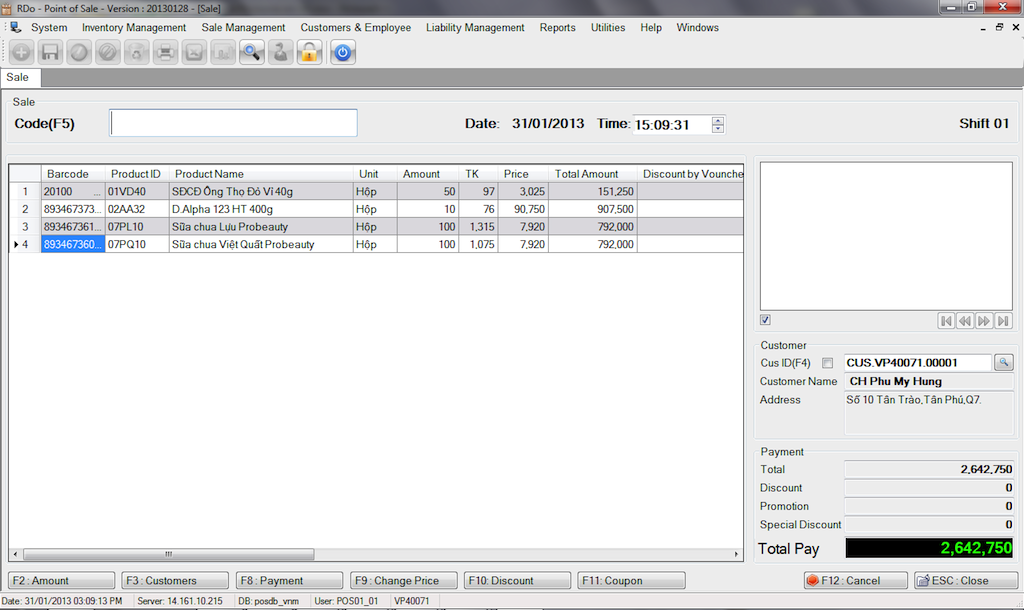Uncheck the checkbox below the preview panel

[766, 320]
